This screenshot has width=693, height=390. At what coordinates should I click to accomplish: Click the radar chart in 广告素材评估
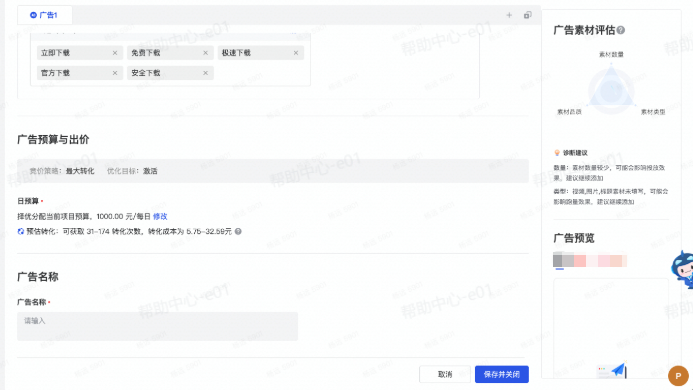pyautogui.click(x=611, y=88)
